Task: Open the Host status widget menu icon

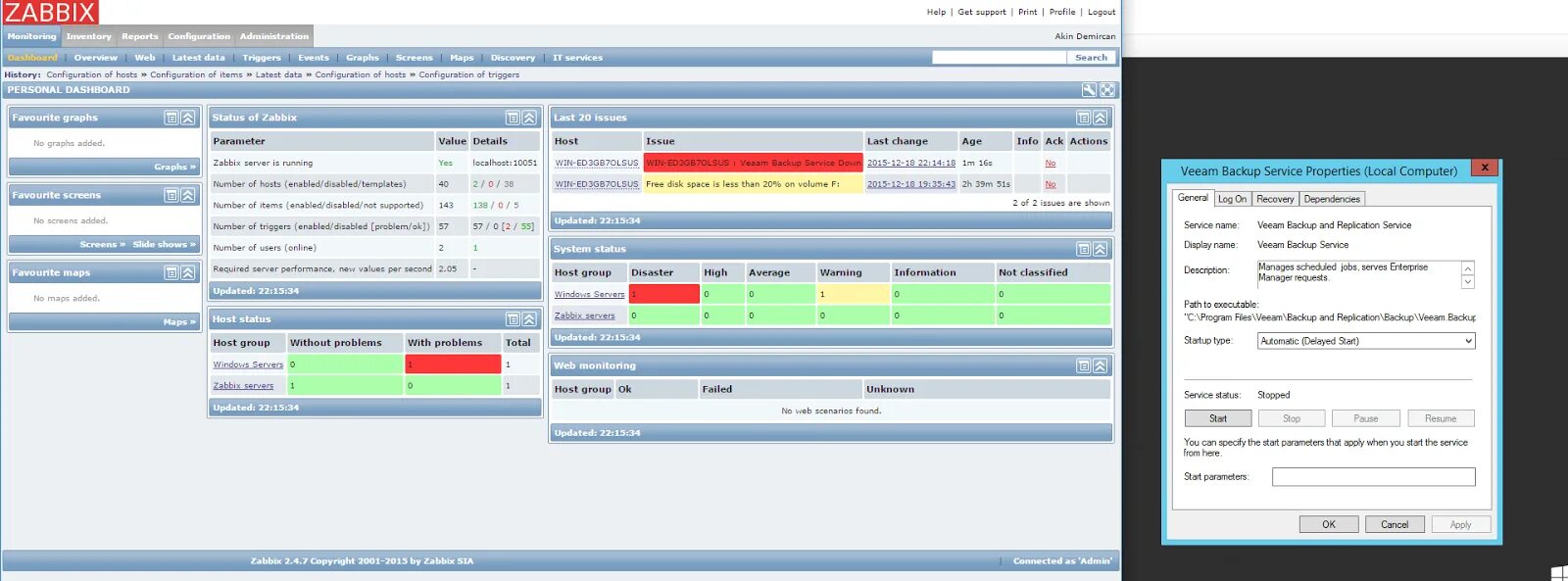Action: click(x=513, y=319)
